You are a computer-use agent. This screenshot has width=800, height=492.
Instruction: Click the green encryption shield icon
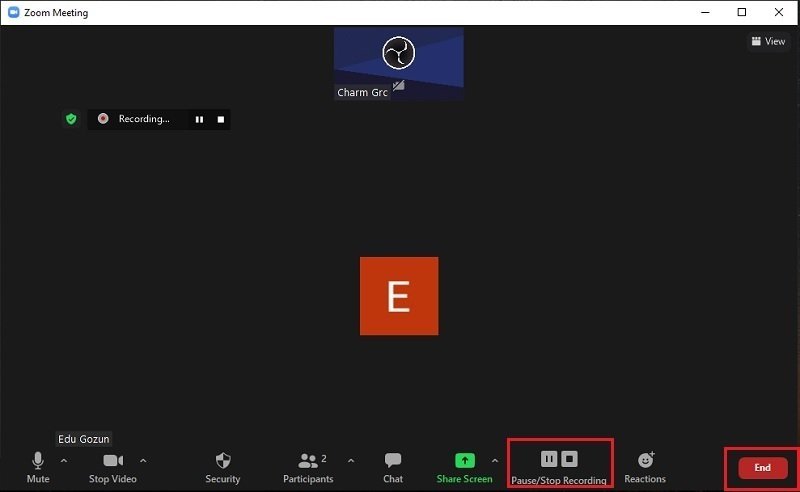tap(71, 119)
